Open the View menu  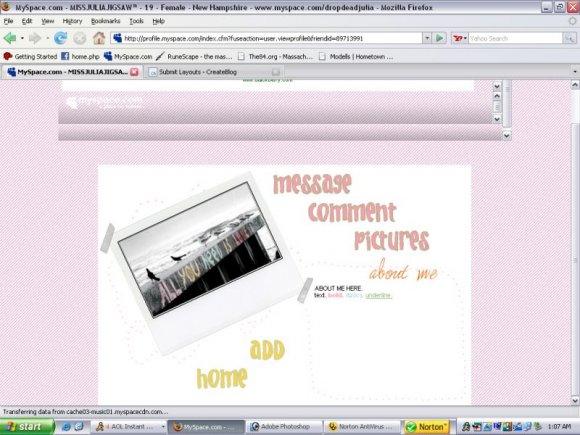47,21
